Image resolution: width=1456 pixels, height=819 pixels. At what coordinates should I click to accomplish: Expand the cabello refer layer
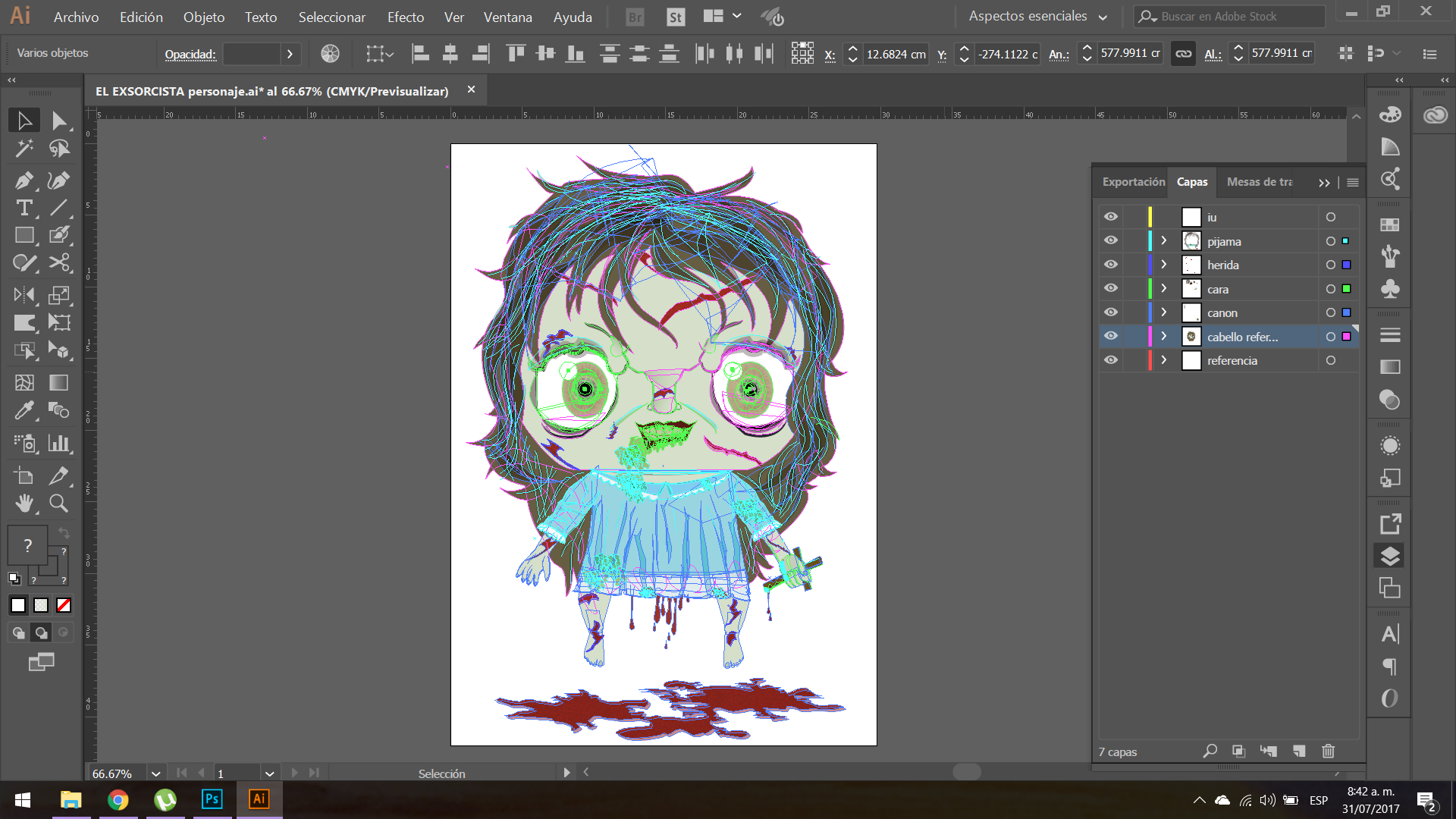point(1164,336)
